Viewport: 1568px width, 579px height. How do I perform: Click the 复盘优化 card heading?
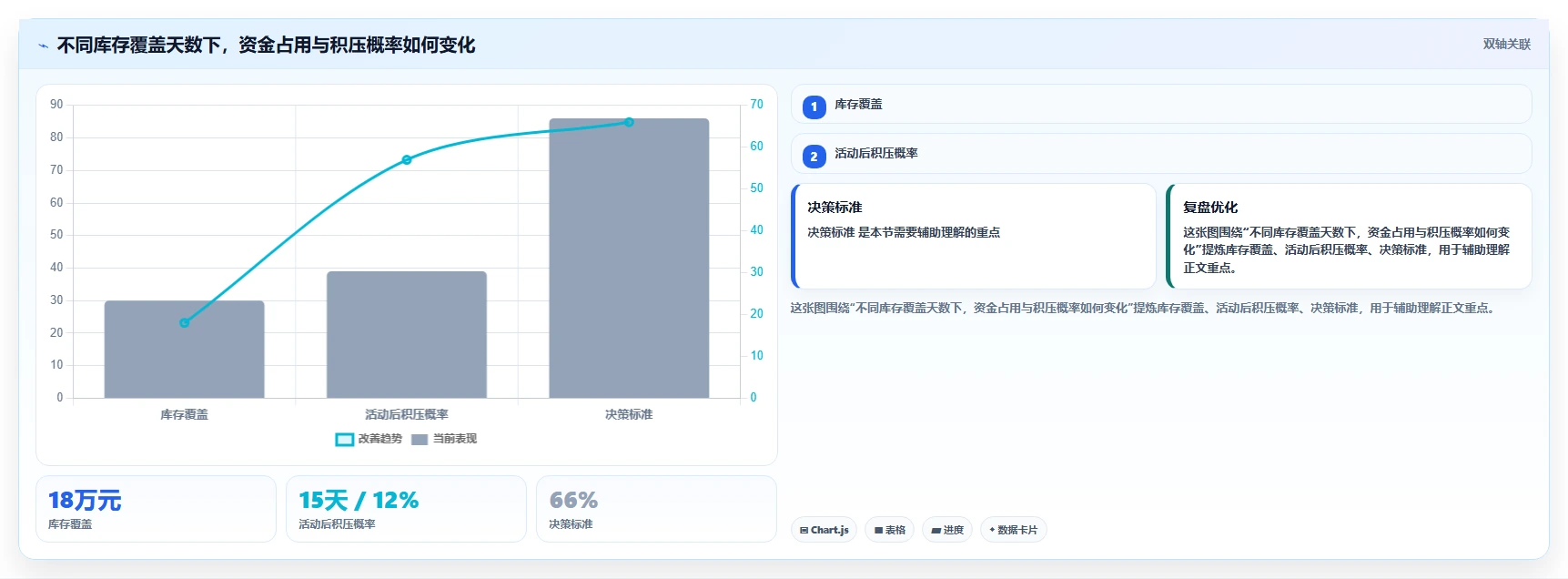[1210, 208]
